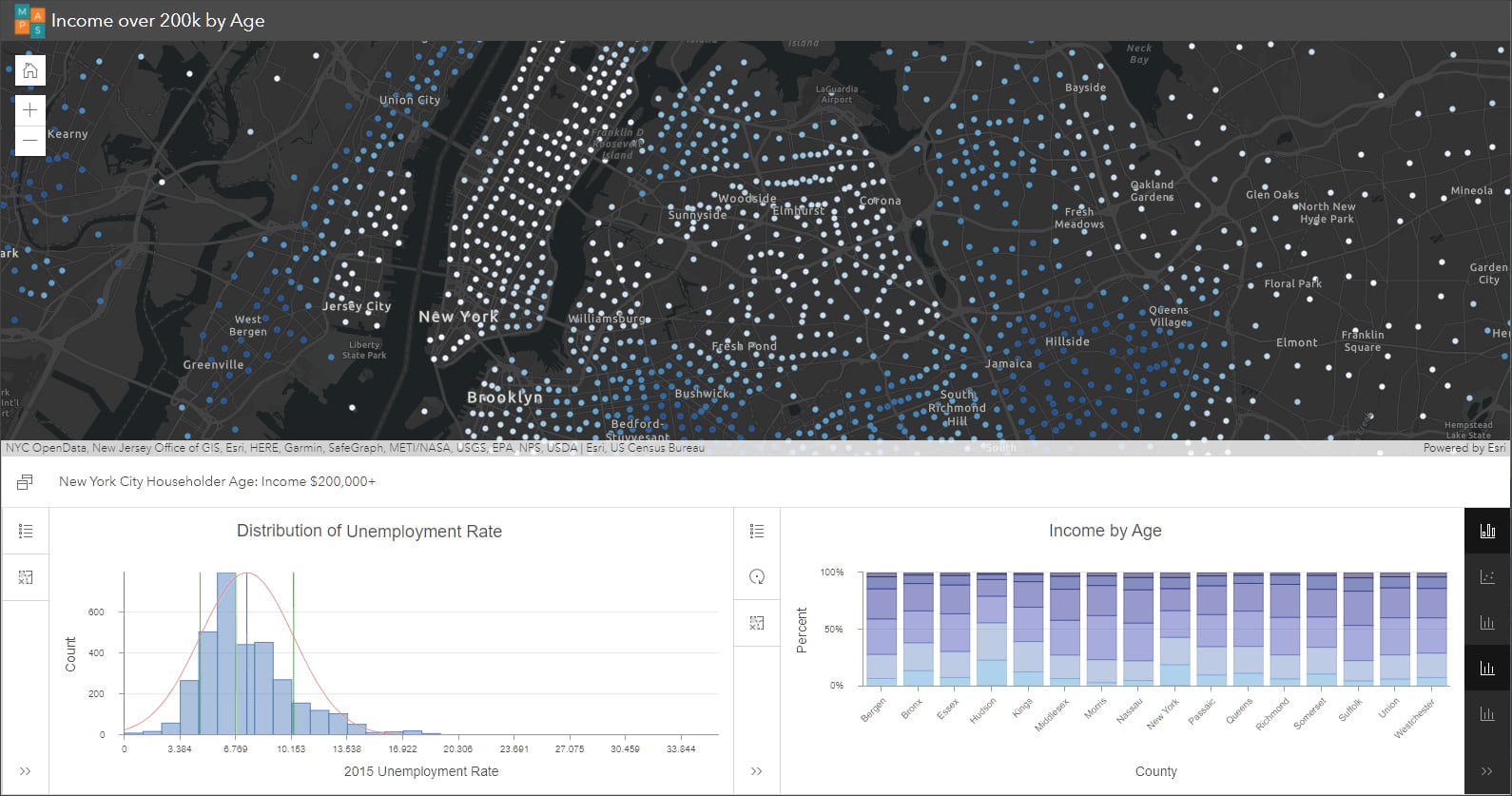Click the Count axis label
This screenshot has width=1512, height=796.
pos(70,654)
